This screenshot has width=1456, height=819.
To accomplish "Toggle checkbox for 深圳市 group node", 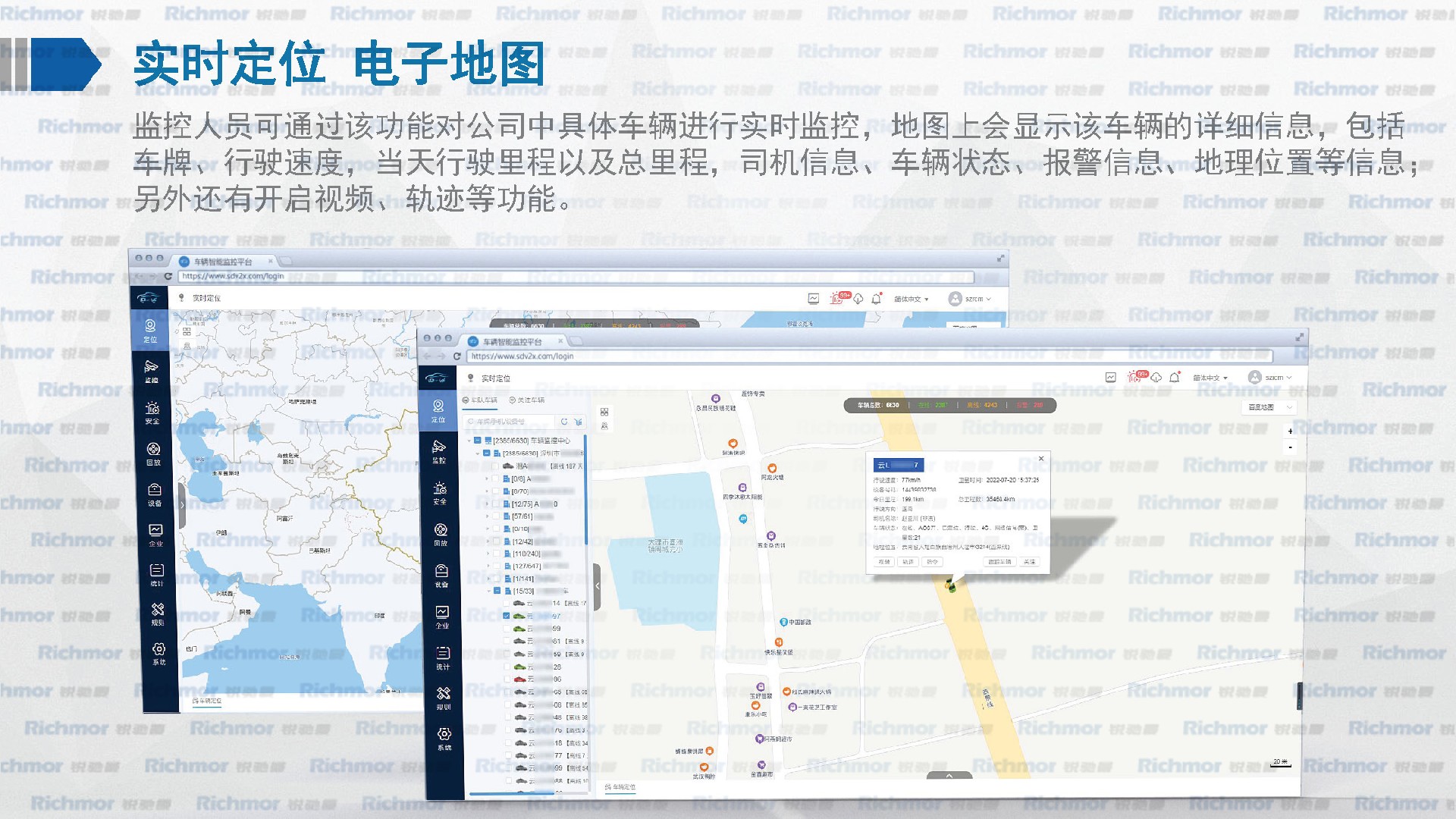I will tap(487, 453).
